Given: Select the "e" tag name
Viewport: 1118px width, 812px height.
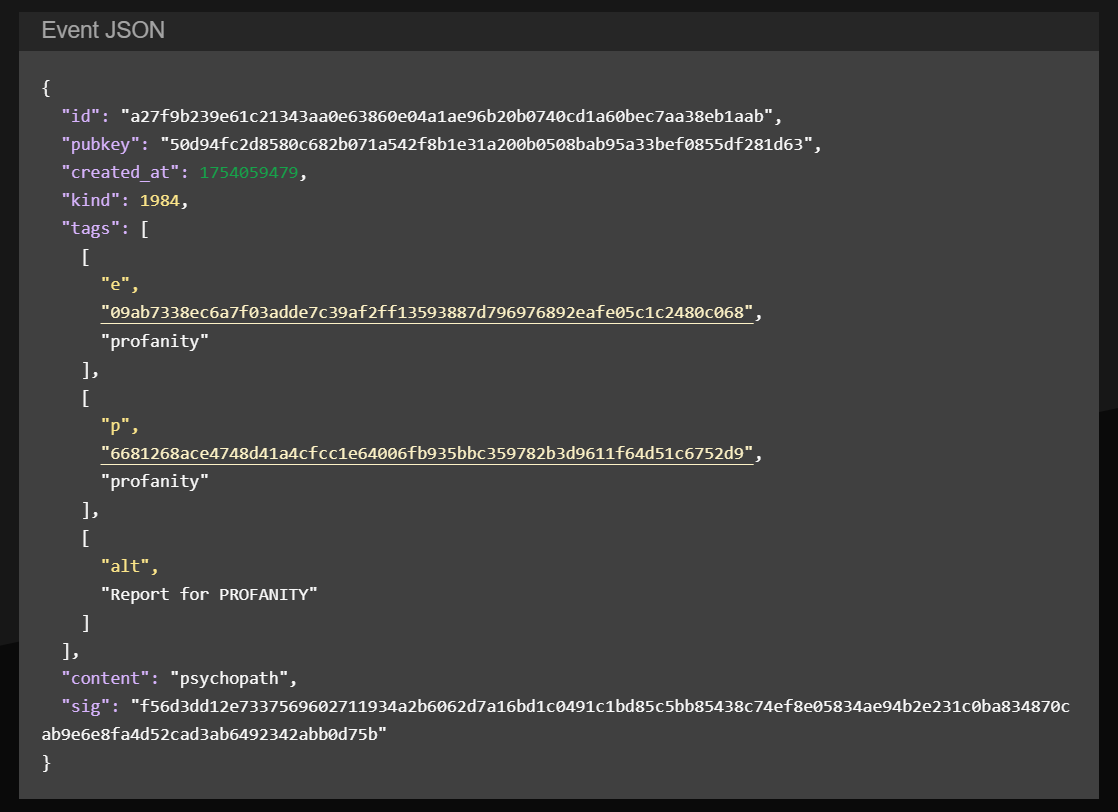Looking at the screenshot, I should pyautogui.click(x=115, y=284).
